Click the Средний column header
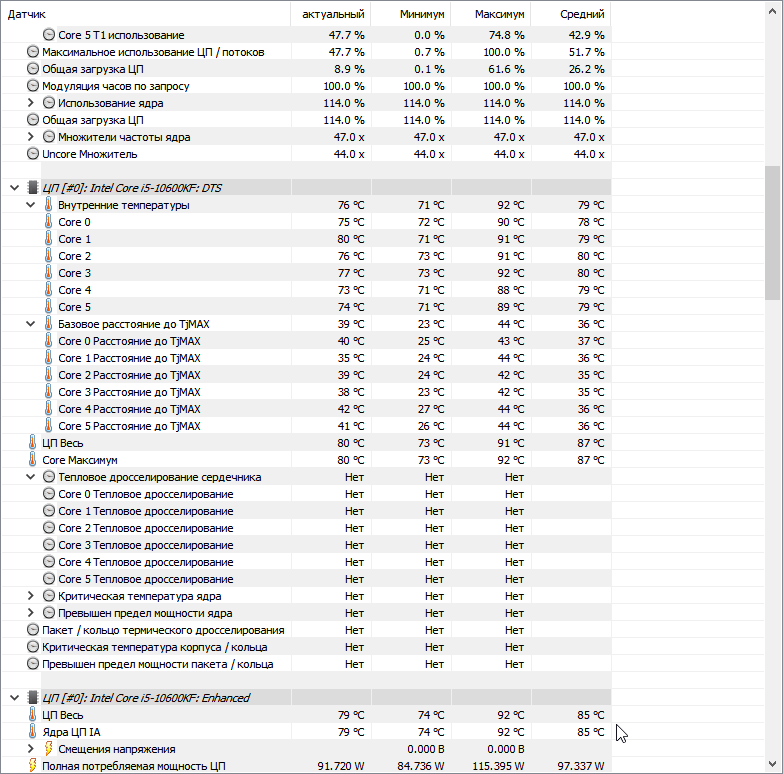Image resolution: width=783 pixels, height=774 pixels. 571,14
